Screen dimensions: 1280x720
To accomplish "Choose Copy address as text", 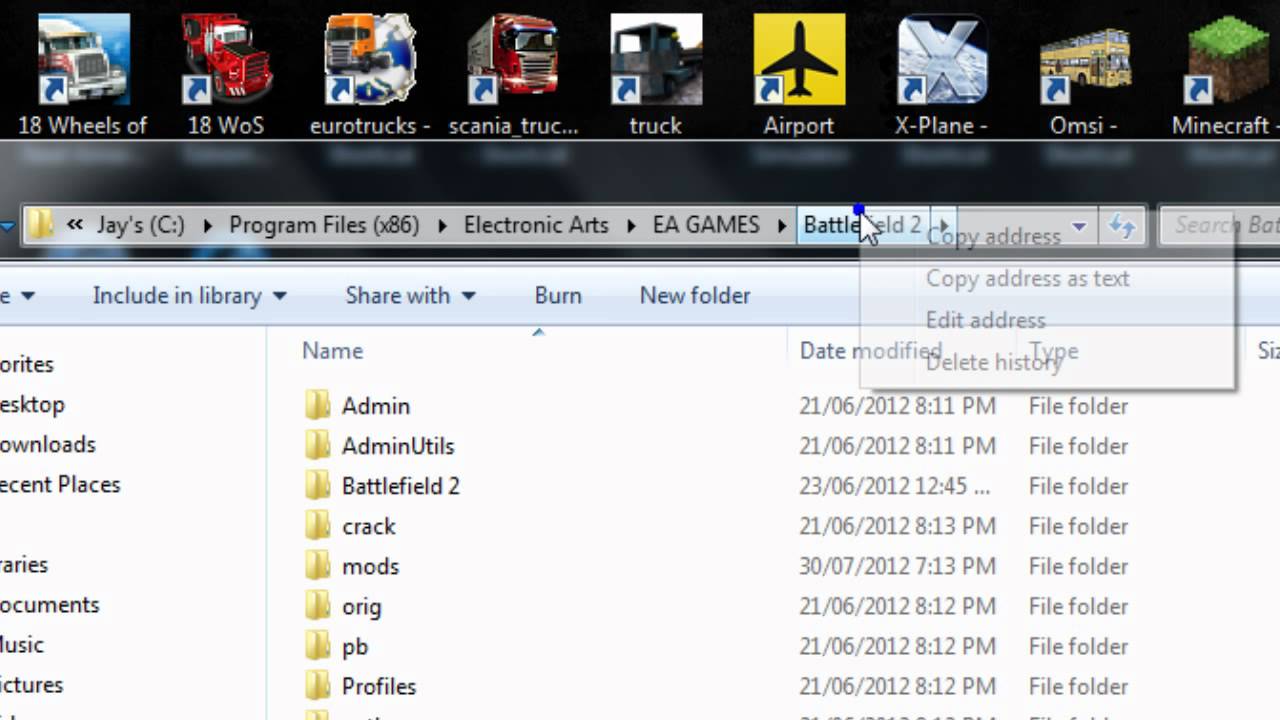I will [1027, 279].
